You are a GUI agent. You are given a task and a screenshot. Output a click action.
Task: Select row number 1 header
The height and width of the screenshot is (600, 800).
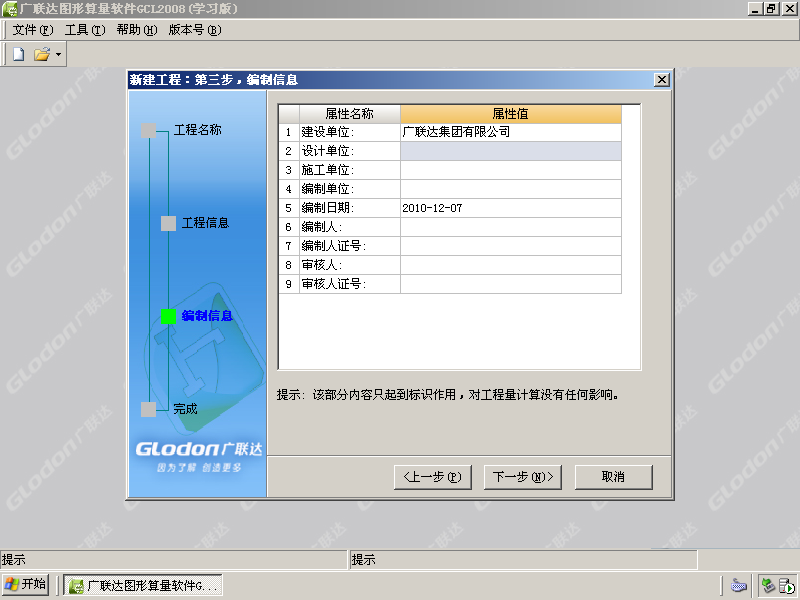[x=289, y=132]
